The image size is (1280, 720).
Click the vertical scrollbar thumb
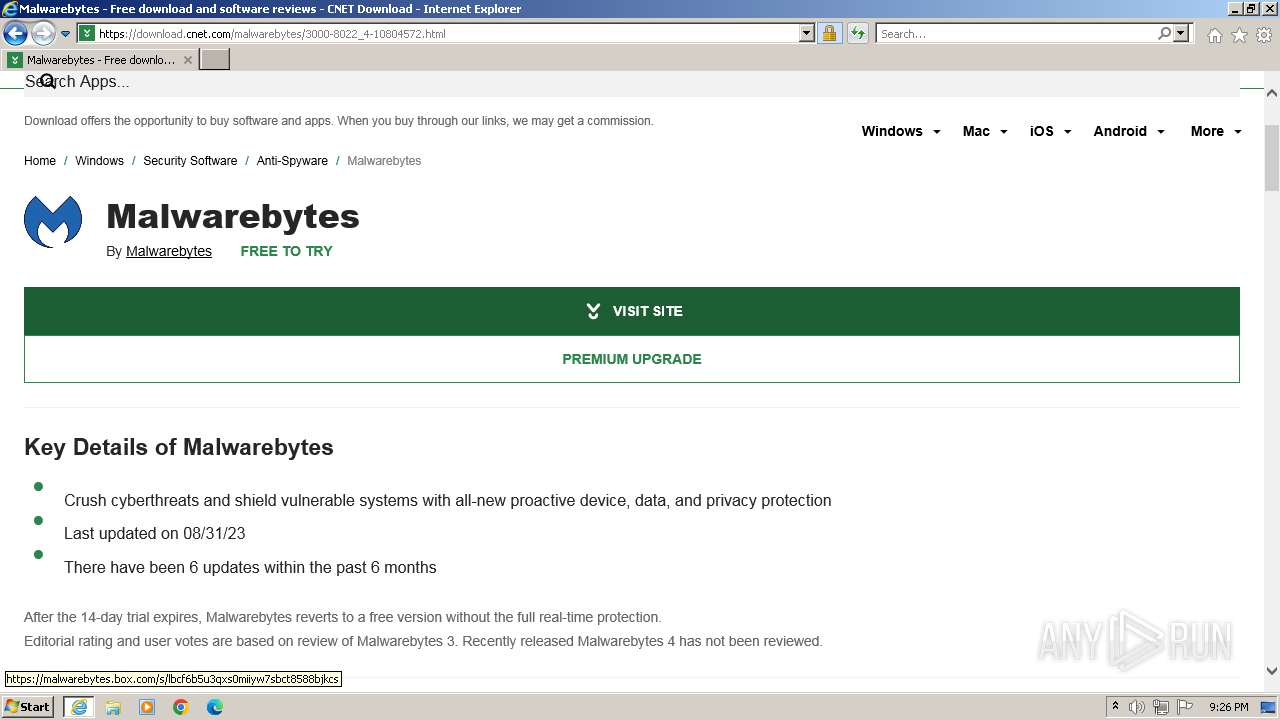[x=1272, y=158]
